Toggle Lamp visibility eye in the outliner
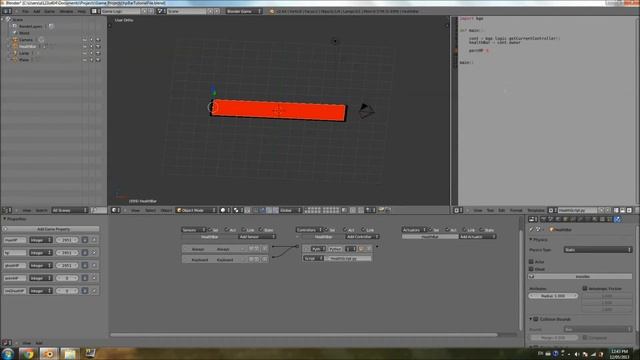640x360 pixels. 84,53
